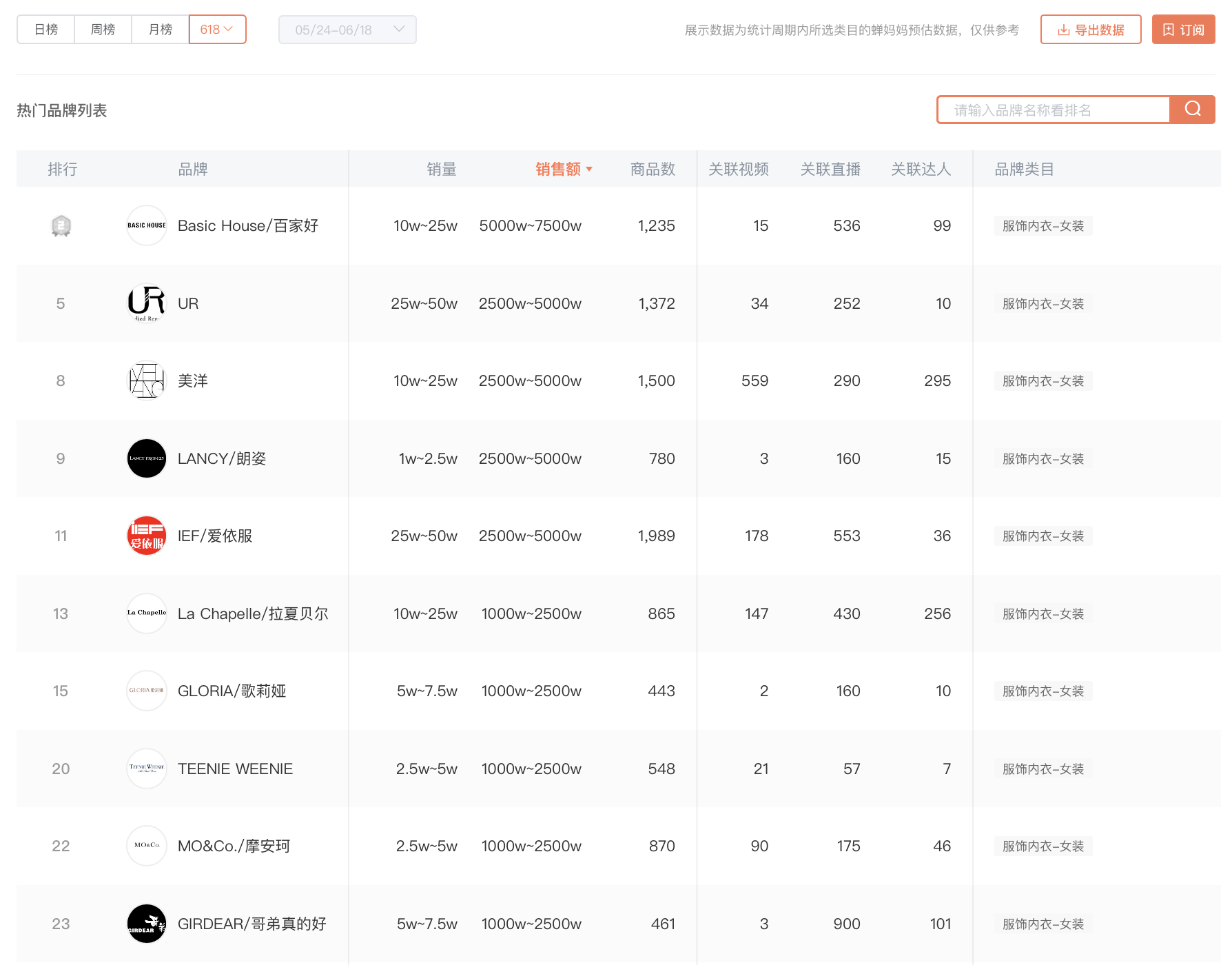Sort by 销售额 column header
This screenshot has width=1232, height=965.
pos(564,169)
